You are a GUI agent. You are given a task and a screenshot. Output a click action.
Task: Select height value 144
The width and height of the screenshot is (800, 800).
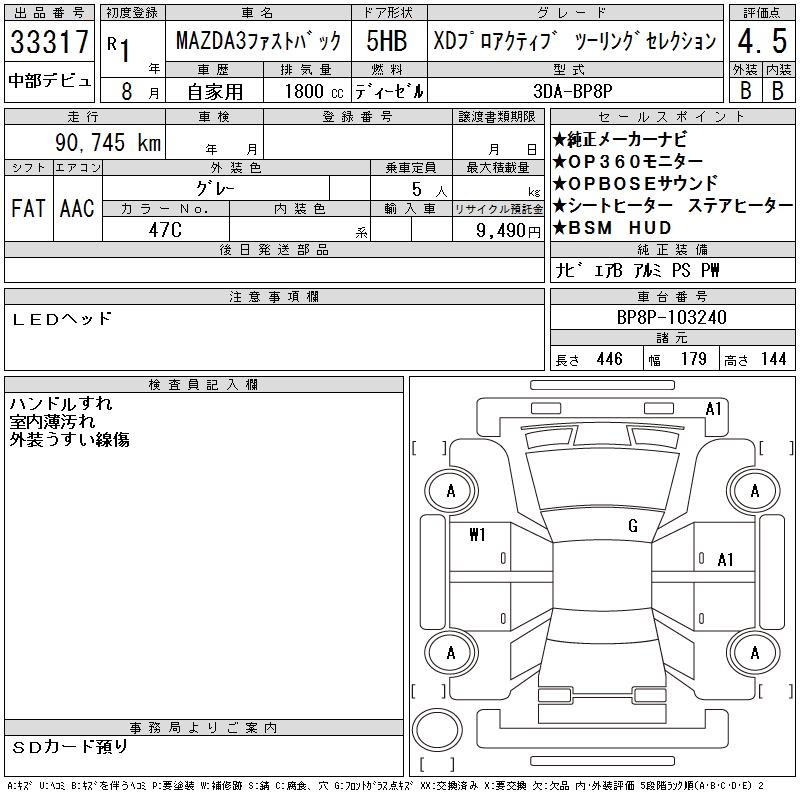pyautogui.click(x=773, y=359)
